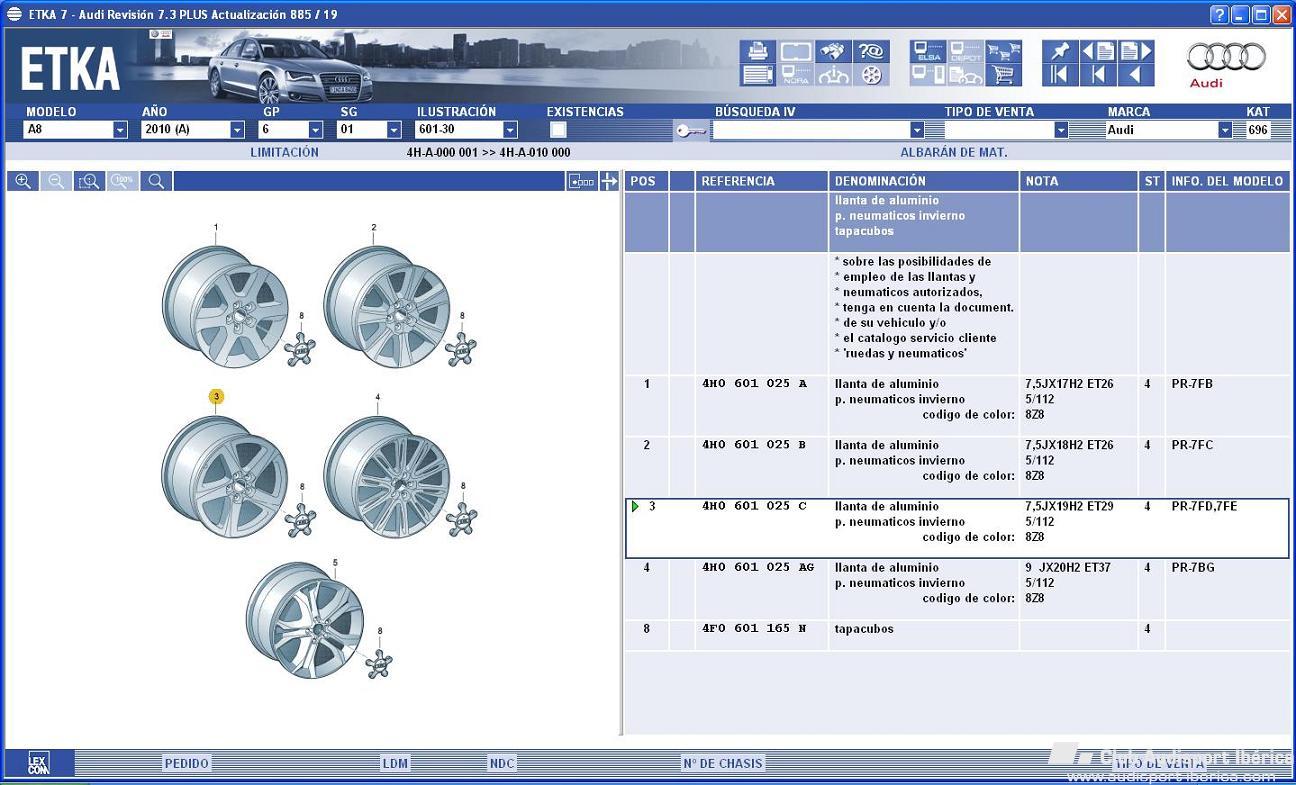The width and height of the screenshot is (1296, 785).
Task: Click the thumbnail overview icon
Action: [x=581, y=181]
